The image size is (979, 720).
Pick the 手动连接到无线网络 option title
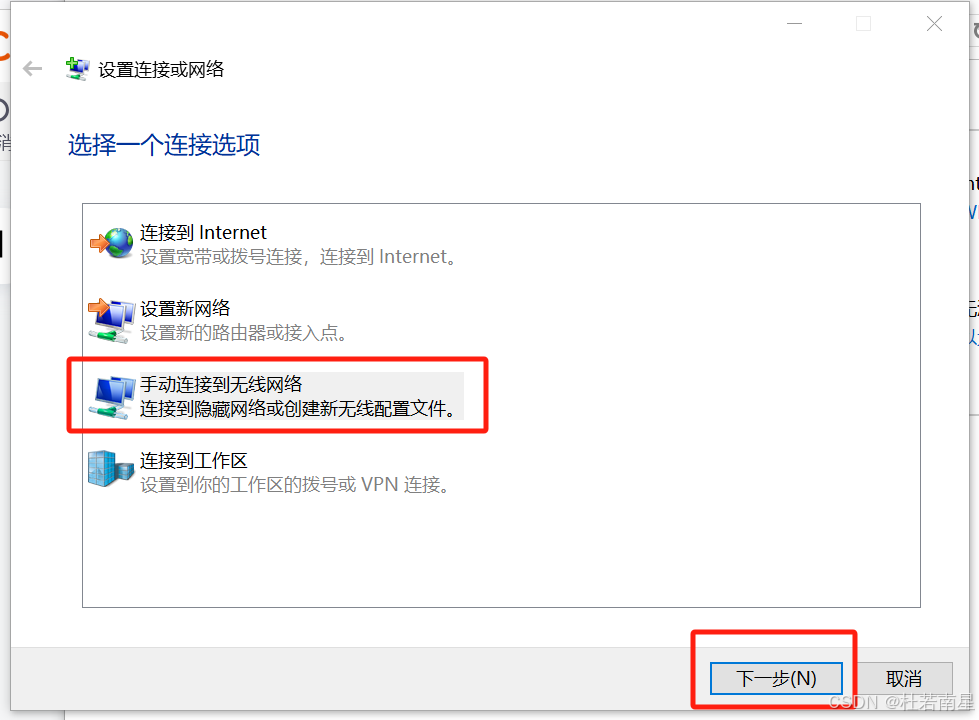[x=221, y=384]
